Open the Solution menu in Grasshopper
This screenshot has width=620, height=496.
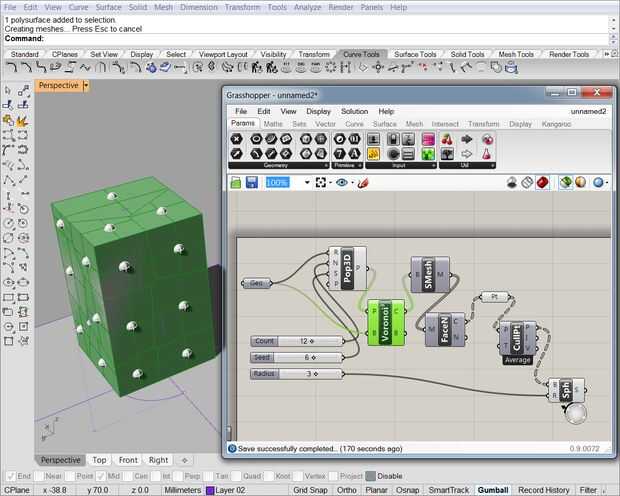(x=354, y=111)
